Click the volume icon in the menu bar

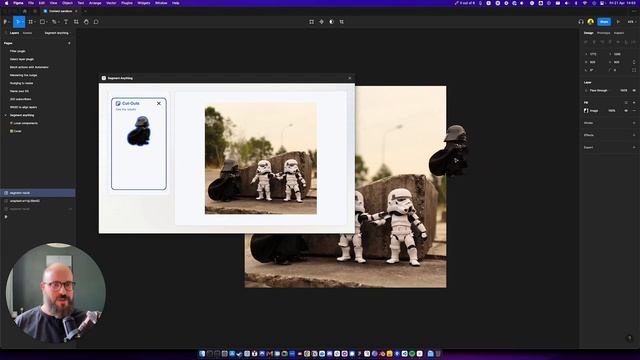coord(567,3)
